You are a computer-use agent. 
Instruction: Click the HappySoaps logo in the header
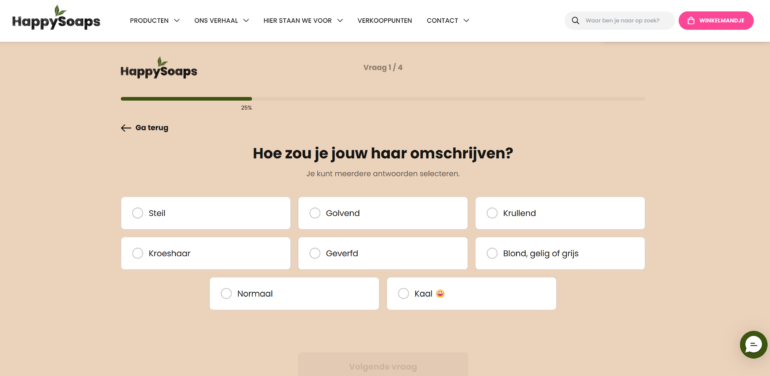pos(56,18)
